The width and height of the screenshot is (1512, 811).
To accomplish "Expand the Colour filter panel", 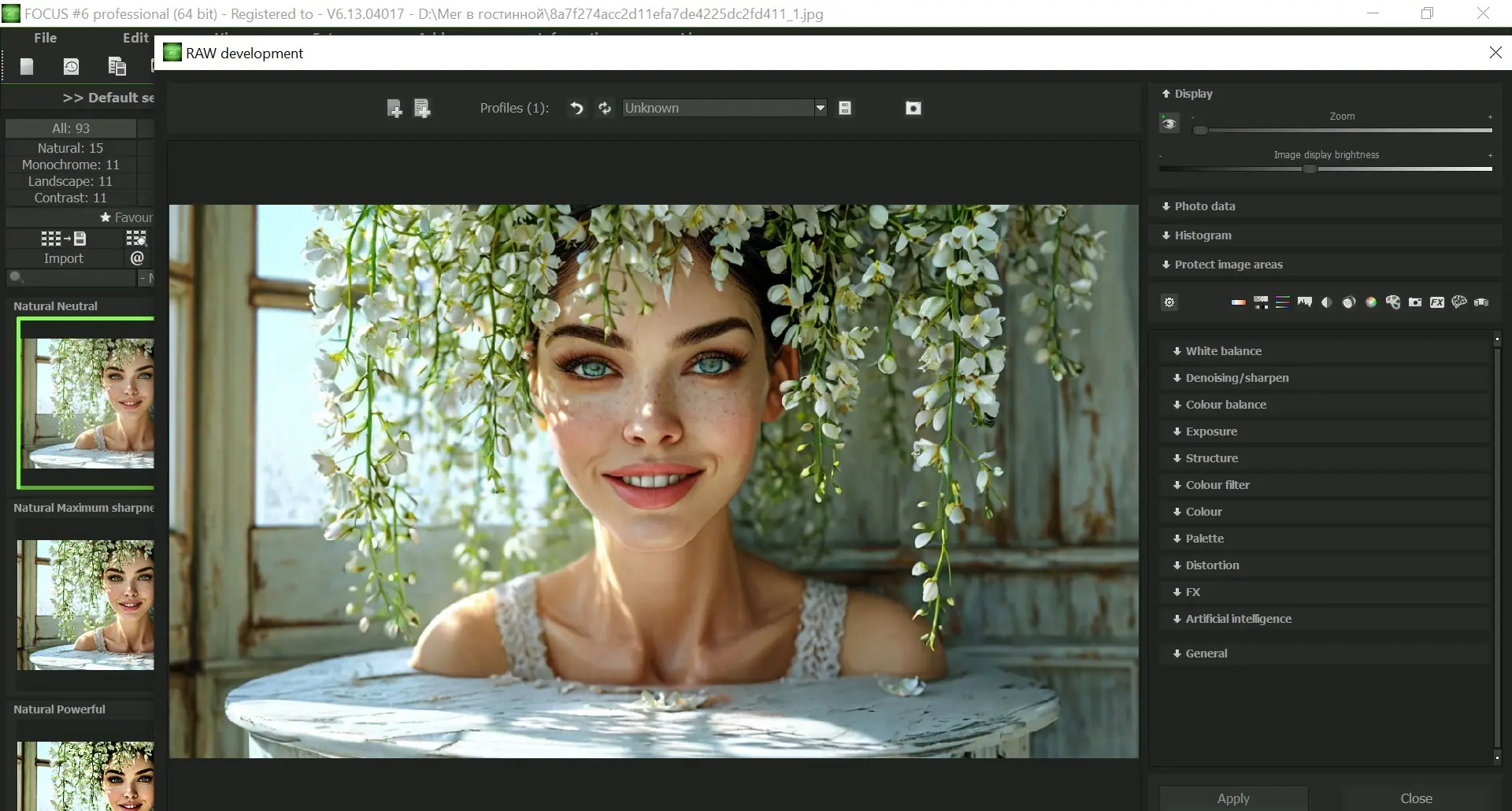I will point(1325,485).
